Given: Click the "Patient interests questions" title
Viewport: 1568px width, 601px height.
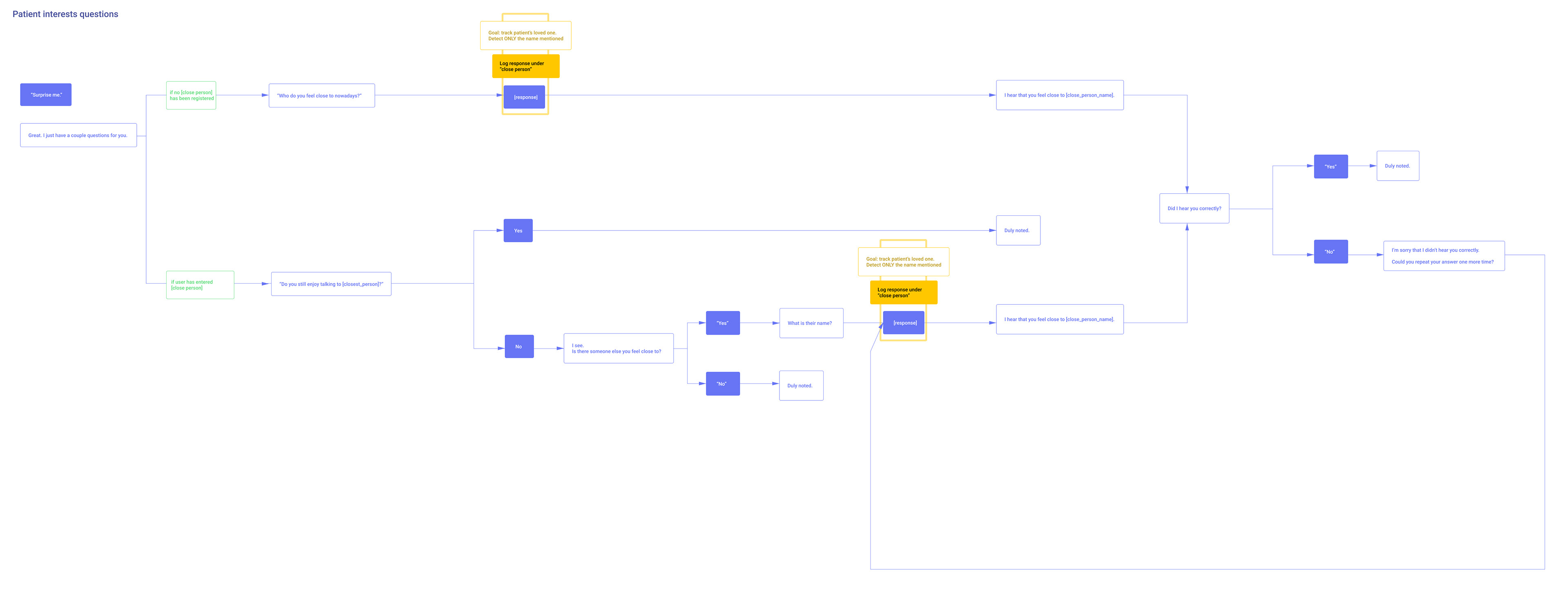Looking at the screenshot, I should (65, 14).
